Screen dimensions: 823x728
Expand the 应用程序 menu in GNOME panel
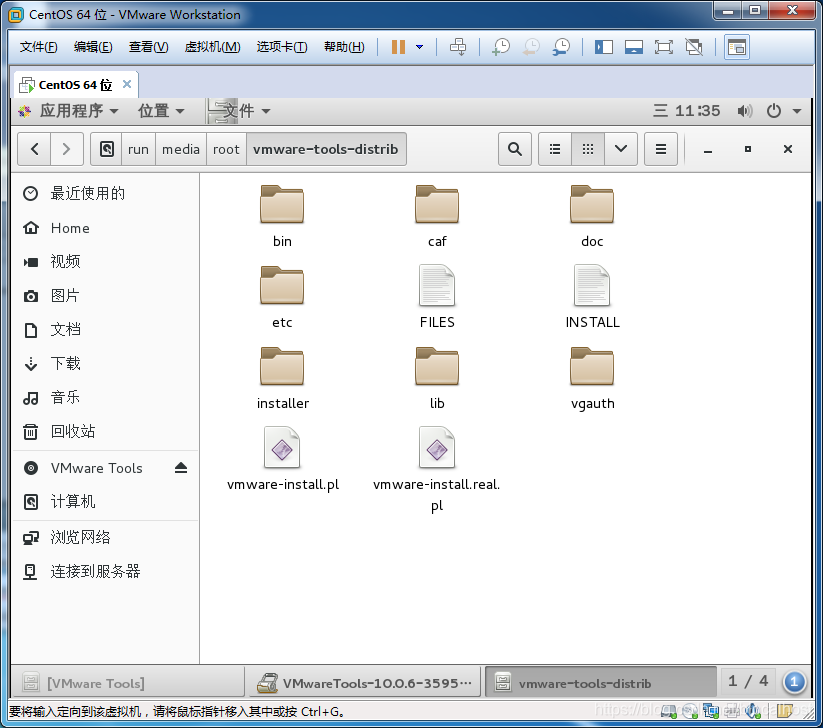(x=69, y=111)
